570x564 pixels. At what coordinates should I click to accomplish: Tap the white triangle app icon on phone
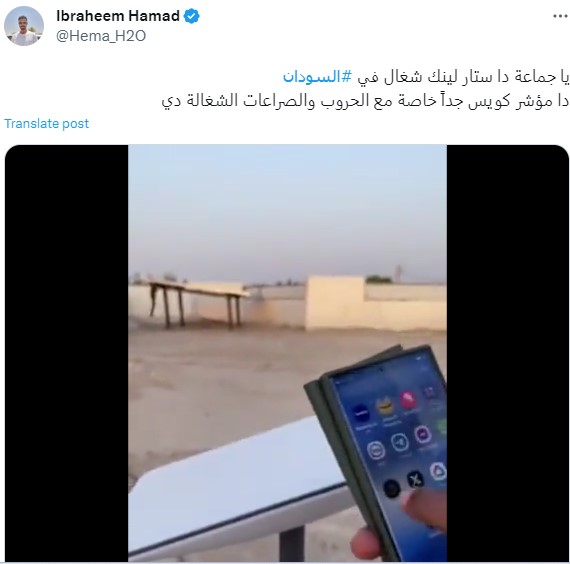click(438, 471)
